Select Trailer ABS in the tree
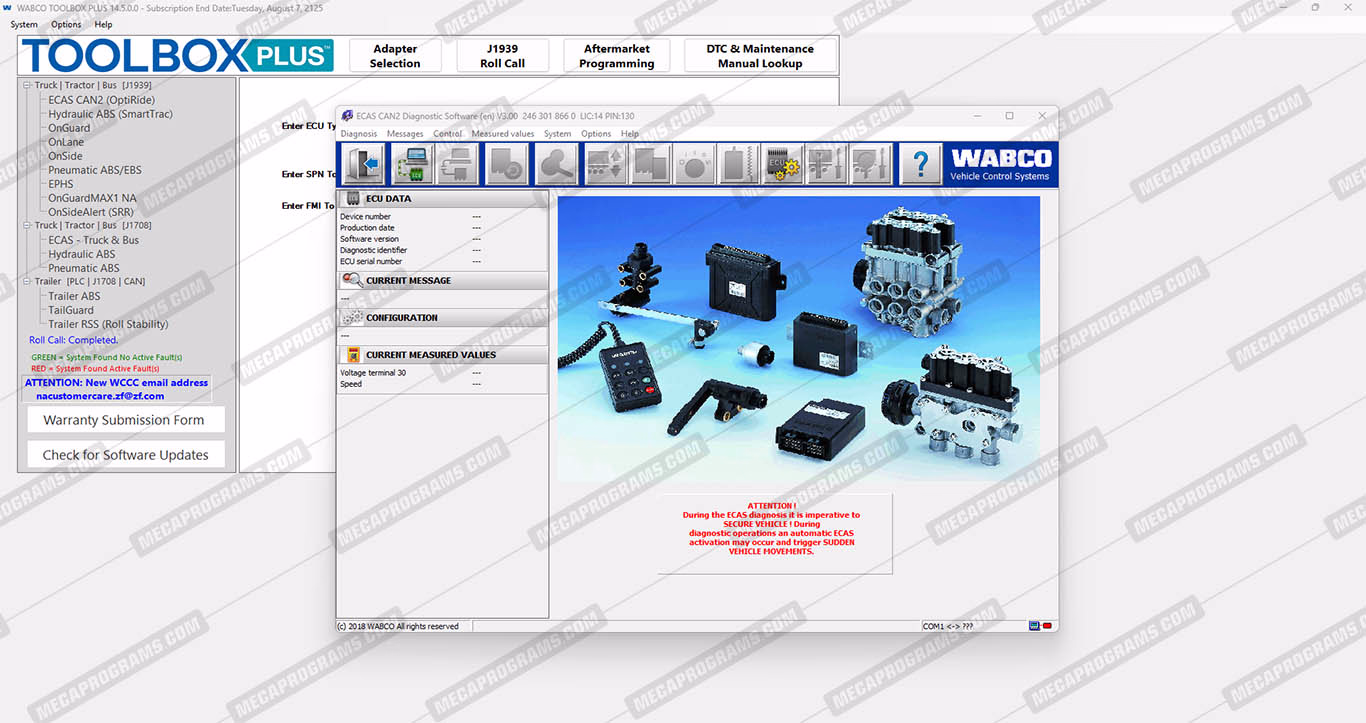1366x723 pixels. click(x=74, y=296)
